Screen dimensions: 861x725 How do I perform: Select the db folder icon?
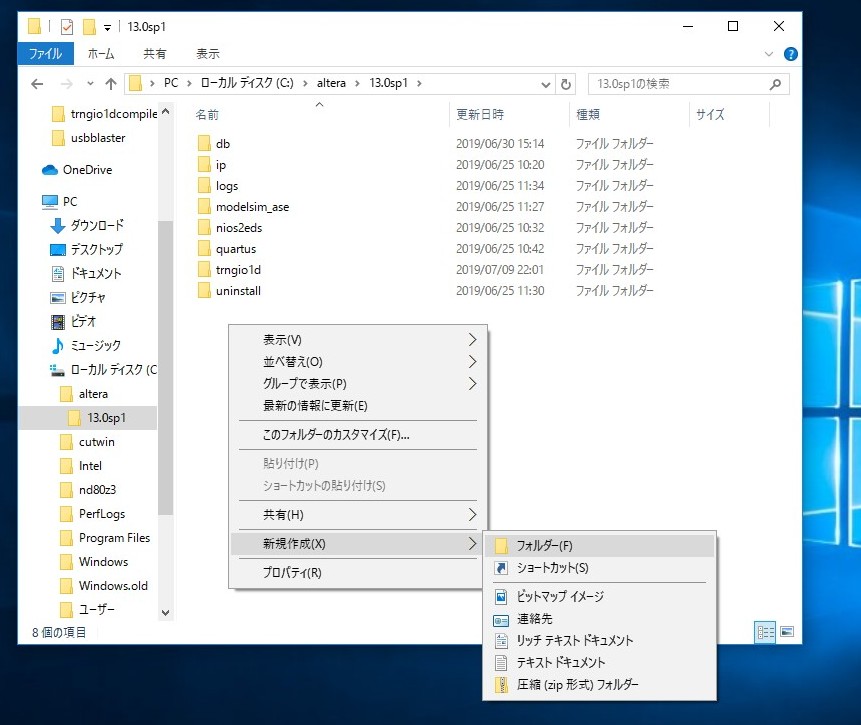[x=204, y=143]
